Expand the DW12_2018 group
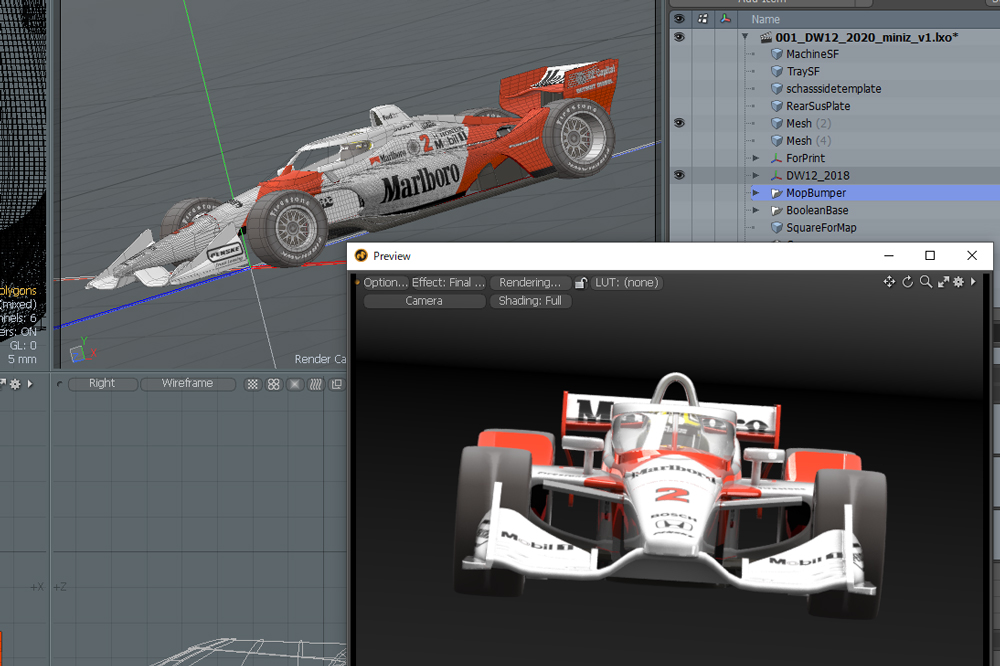Screen dimensions: 1000x666 [x=756, y=175]
